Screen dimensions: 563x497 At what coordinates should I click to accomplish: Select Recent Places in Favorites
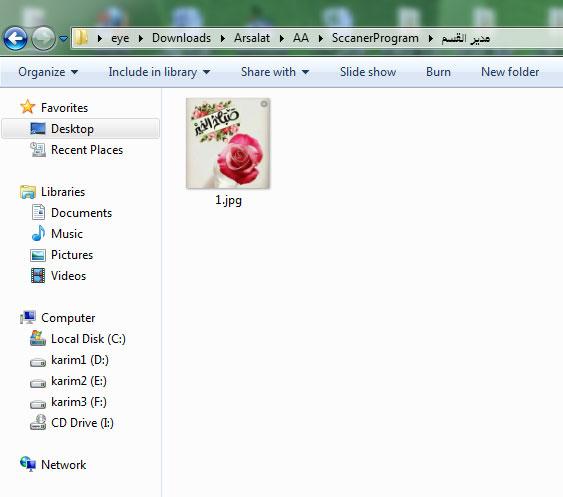87,150
